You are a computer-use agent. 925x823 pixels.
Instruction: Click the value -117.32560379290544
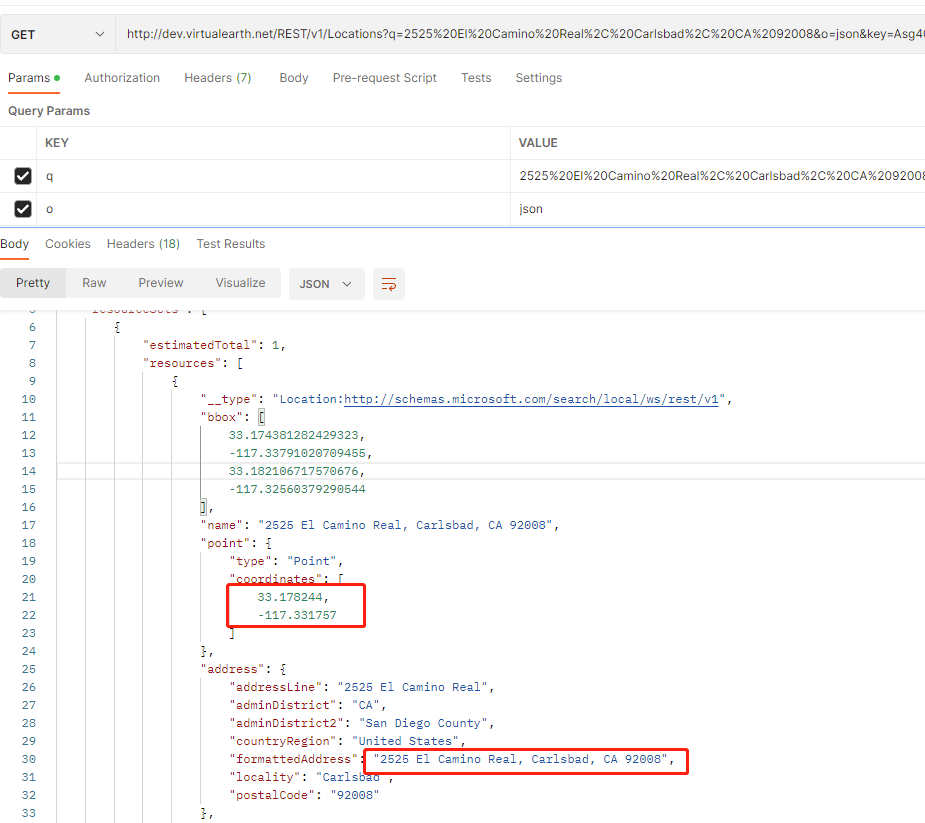coord(297,489)
